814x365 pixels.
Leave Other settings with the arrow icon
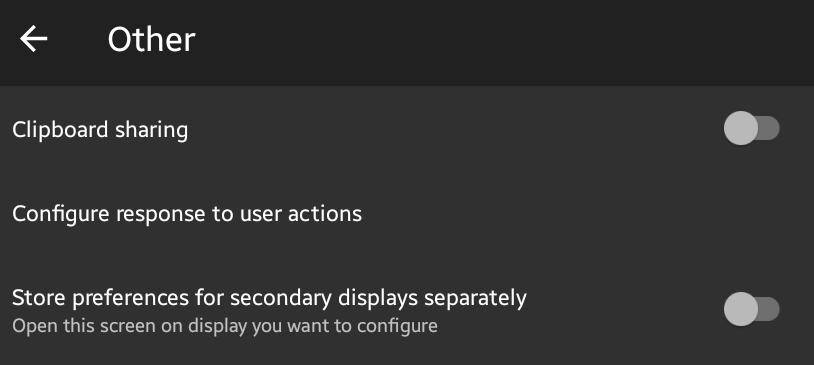pyautogui.click(x=34, y=39)
